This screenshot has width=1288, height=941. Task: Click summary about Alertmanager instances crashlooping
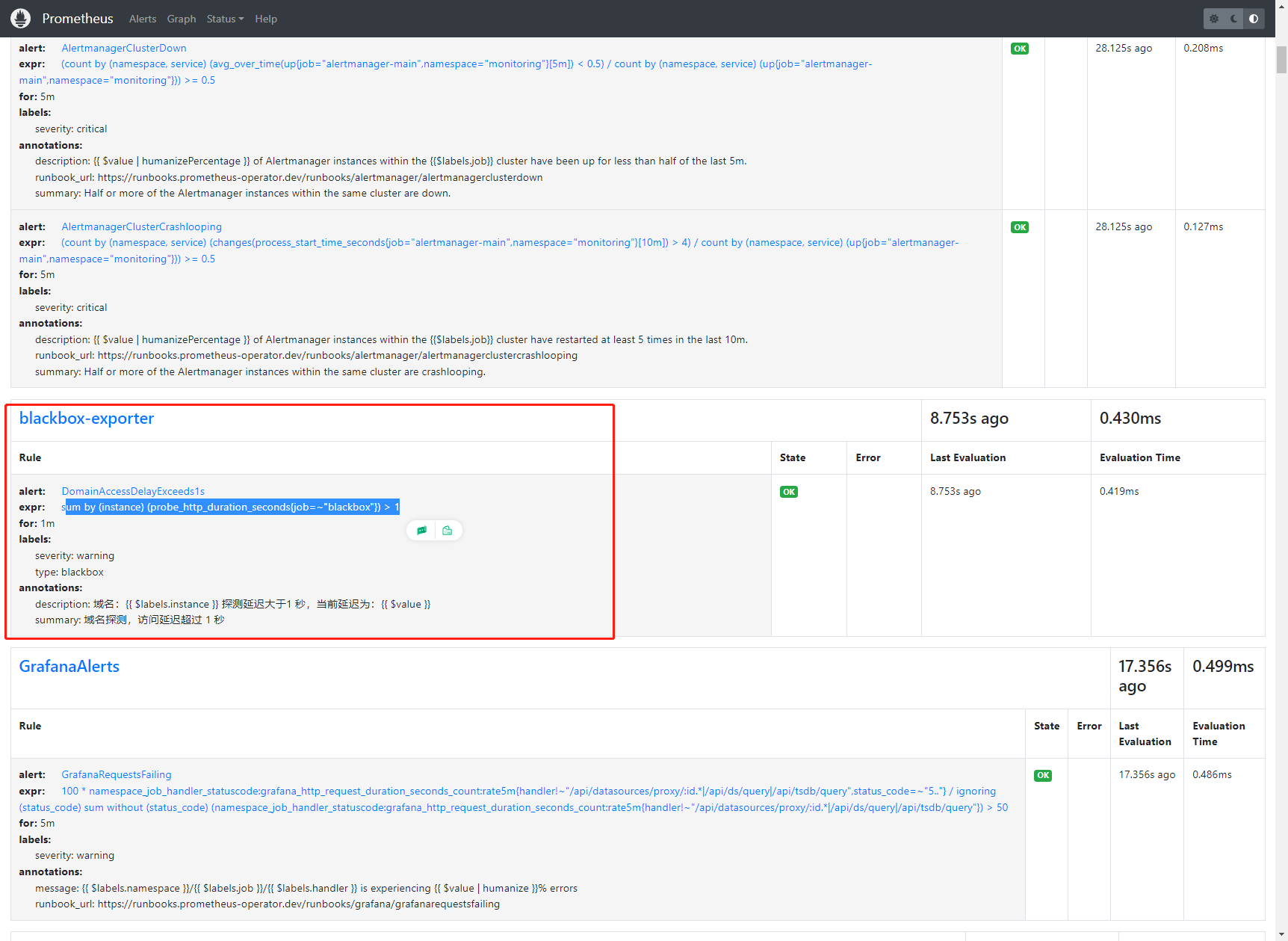(260, 372)
